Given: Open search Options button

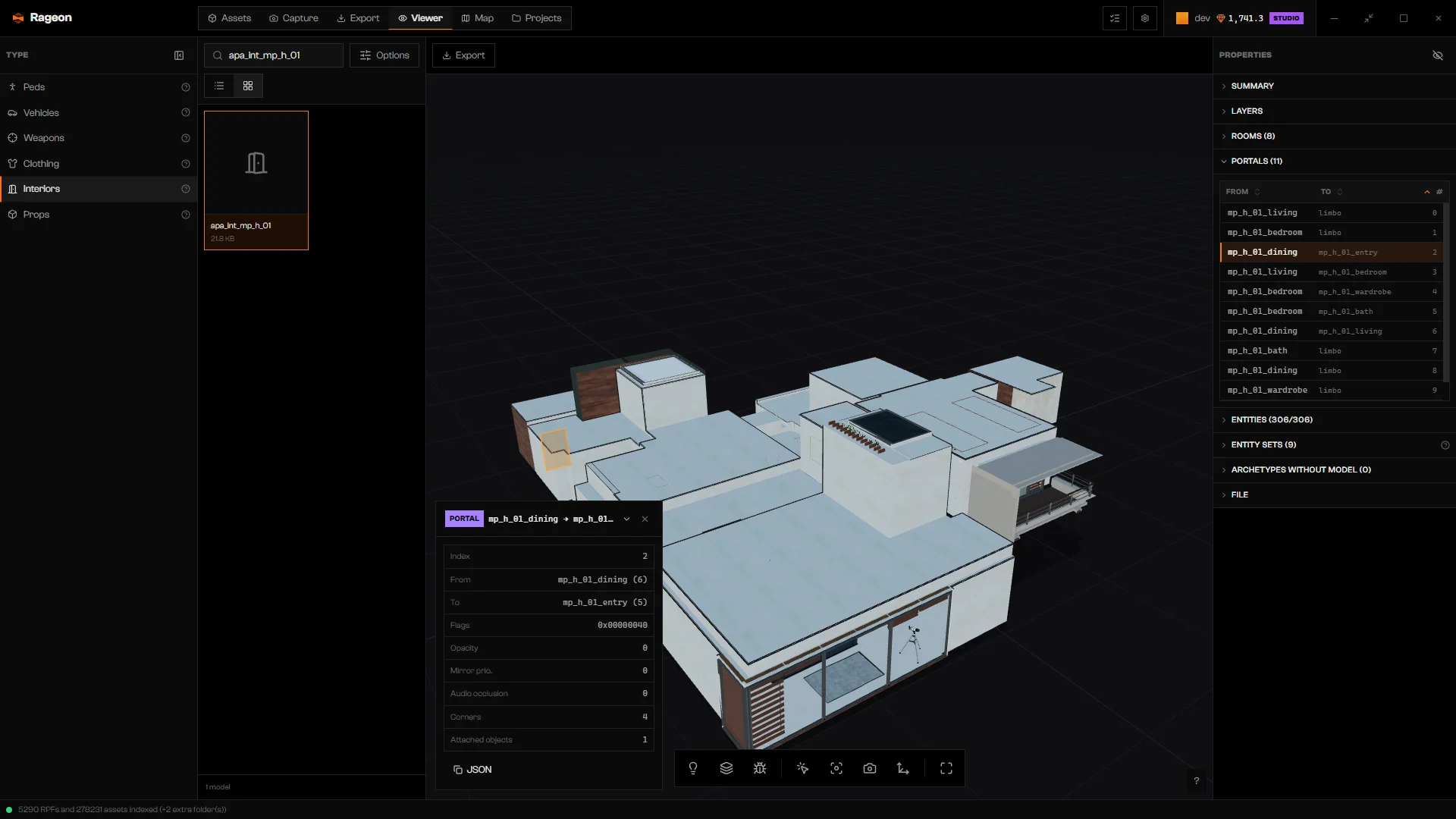Looking at the screenshot, I should click(x=384, y=55).
